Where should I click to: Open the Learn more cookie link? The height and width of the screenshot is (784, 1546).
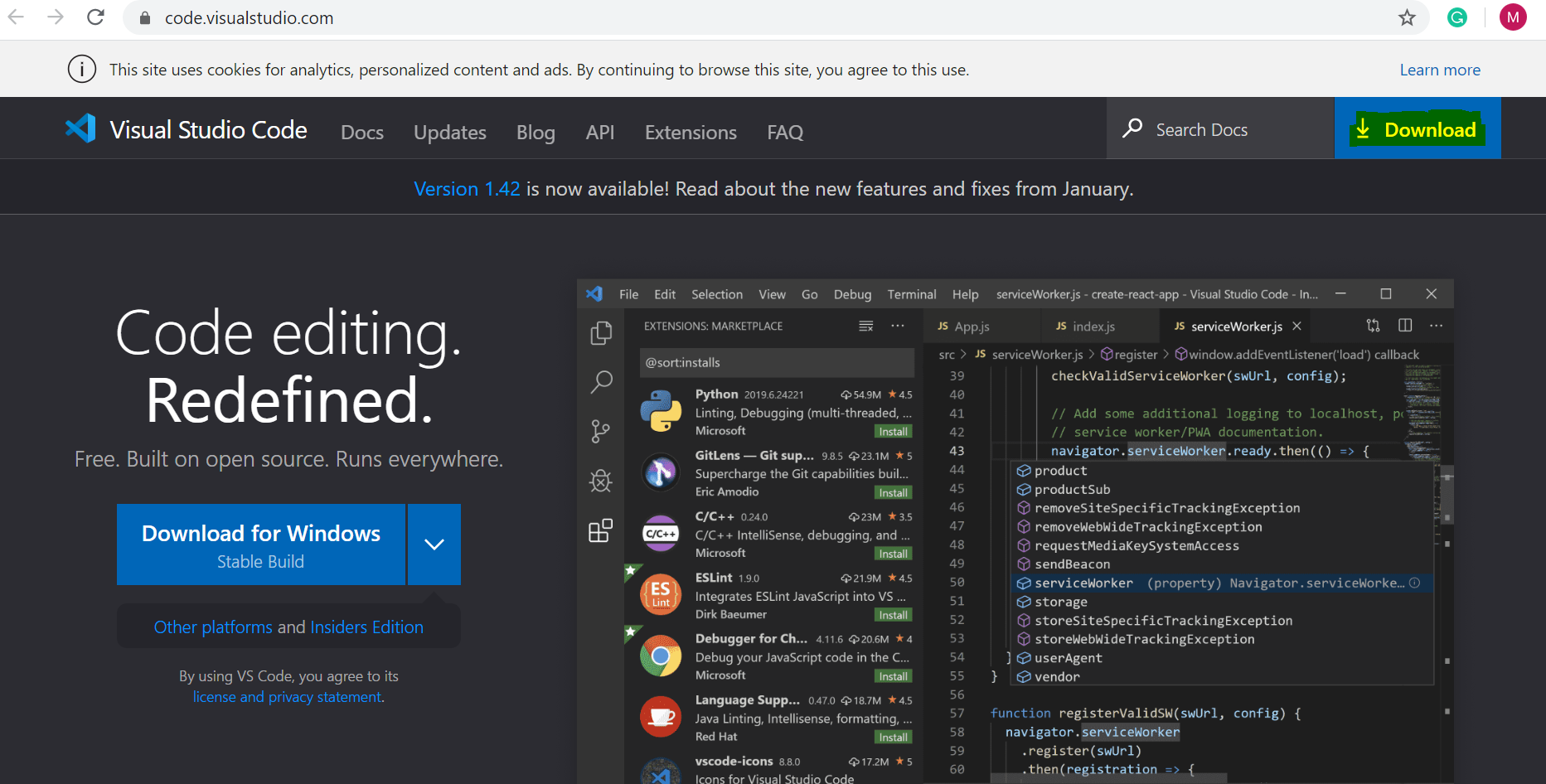pos(1440,70)
